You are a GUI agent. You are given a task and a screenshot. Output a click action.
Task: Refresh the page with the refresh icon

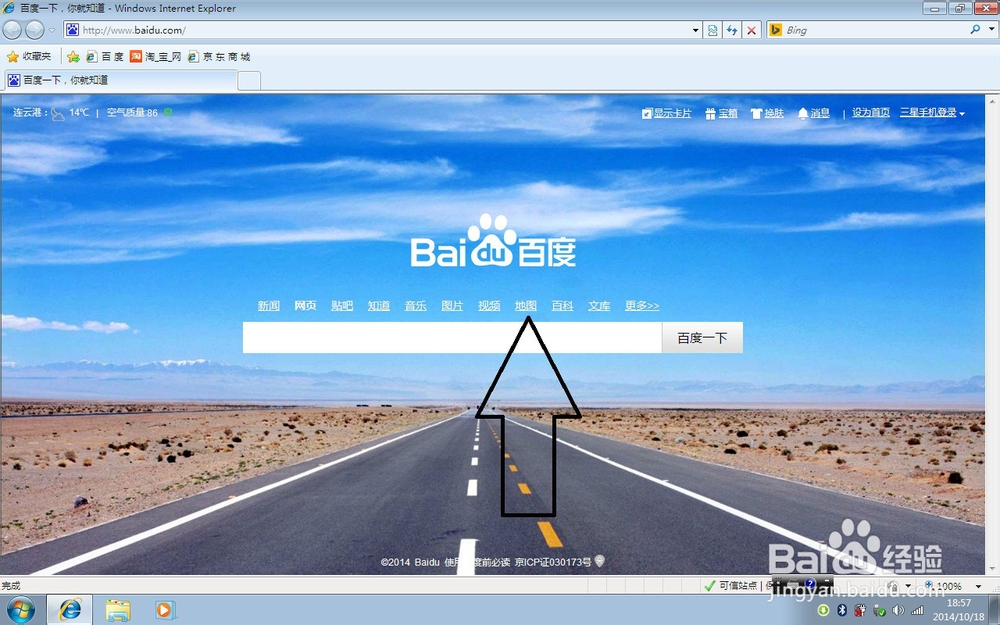point(732,30)
